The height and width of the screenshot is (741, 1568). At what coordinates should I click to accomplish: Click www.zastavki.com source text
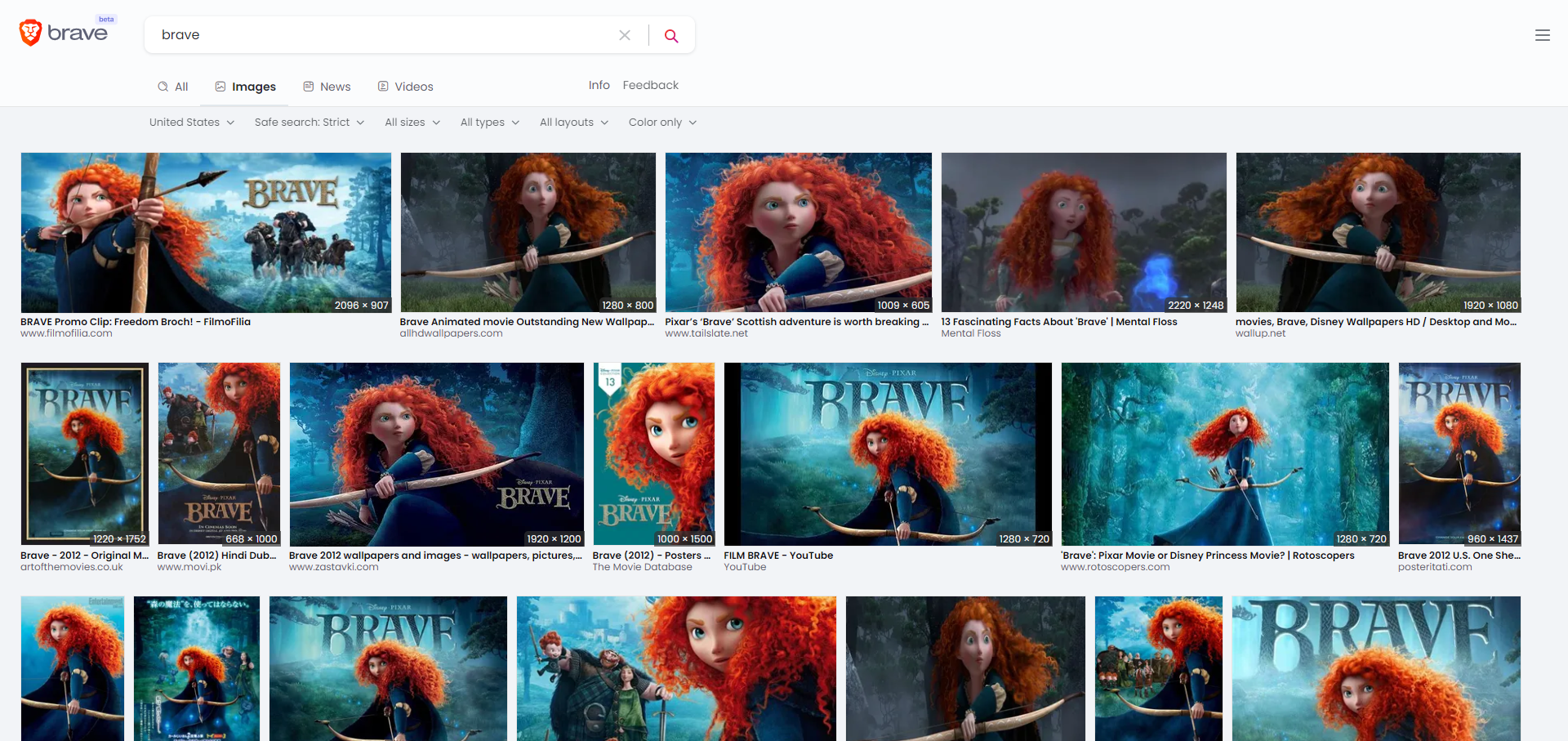click(333, 567)
